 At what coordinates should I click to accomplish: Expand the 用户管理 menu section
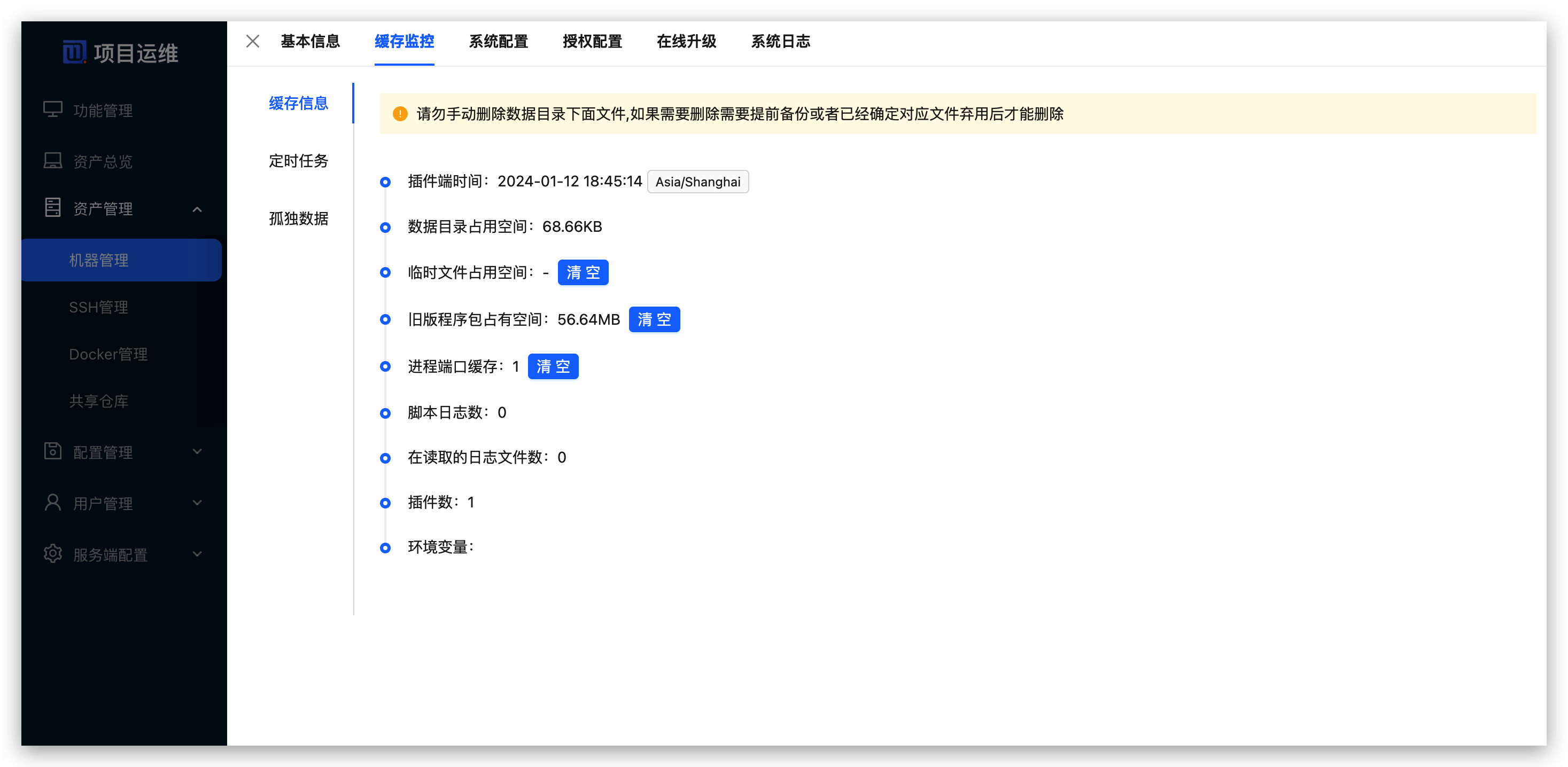(x=197, y=503)
